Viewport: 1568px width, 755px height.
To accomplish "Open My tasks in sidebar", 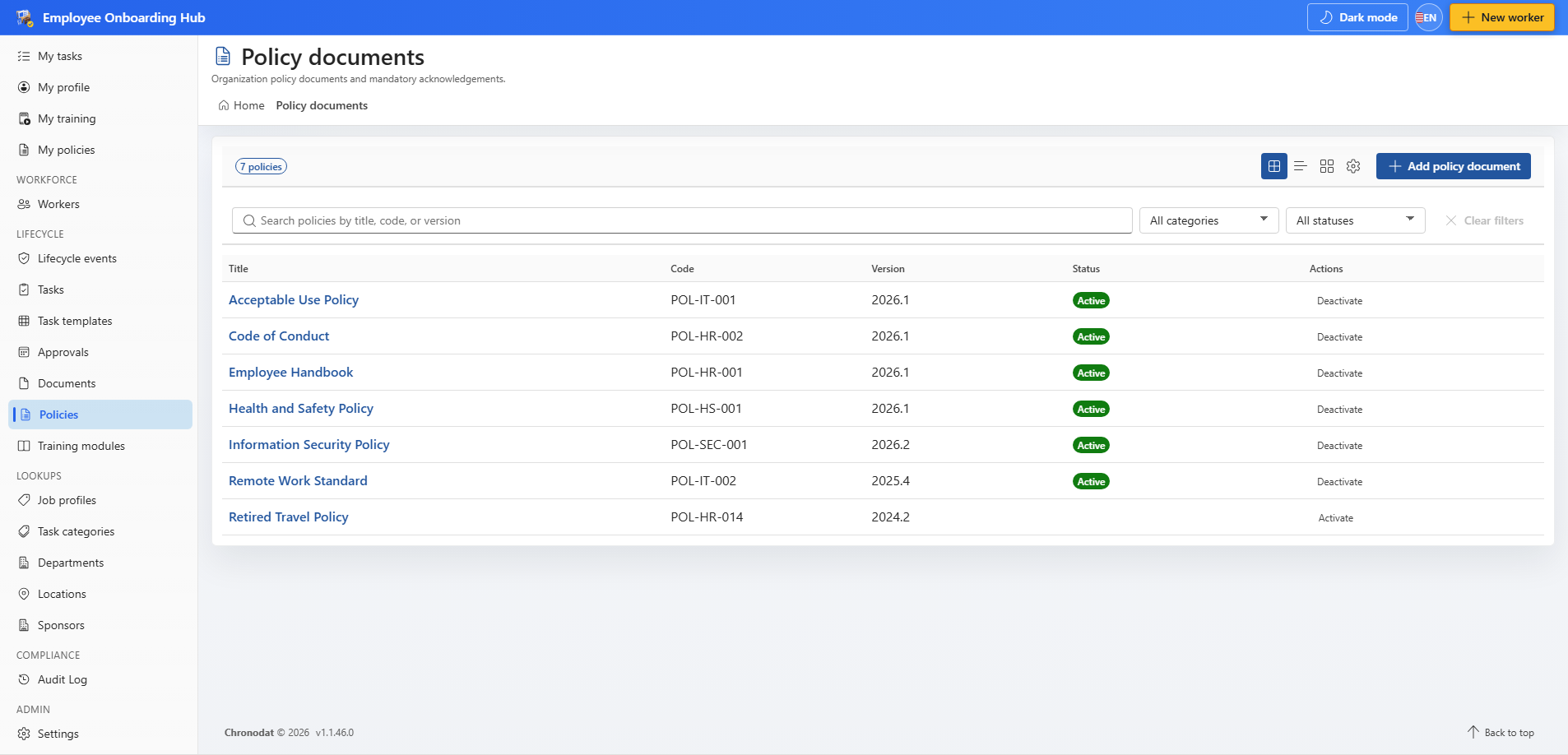I will coord(100,56).
